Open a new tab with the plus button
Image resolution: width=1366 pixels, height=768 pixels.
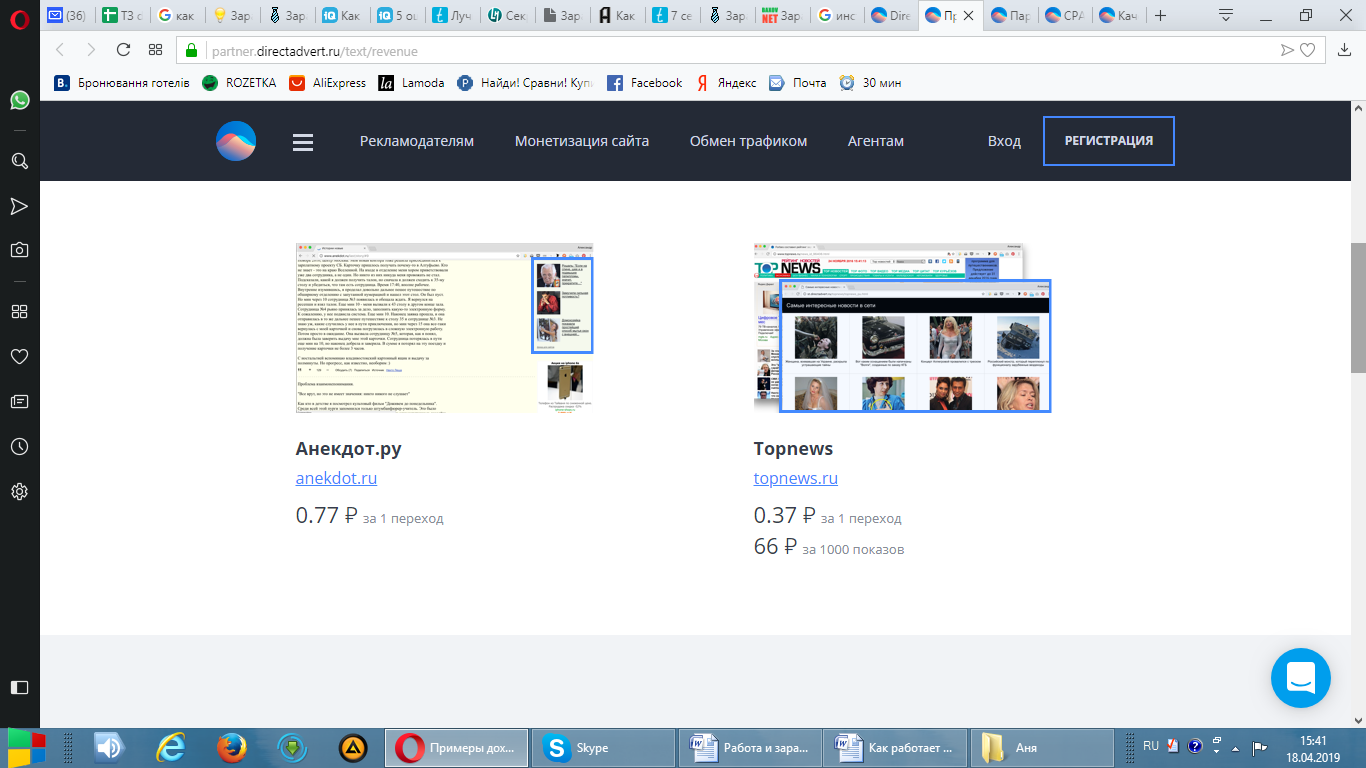[x=1161, y=16]
